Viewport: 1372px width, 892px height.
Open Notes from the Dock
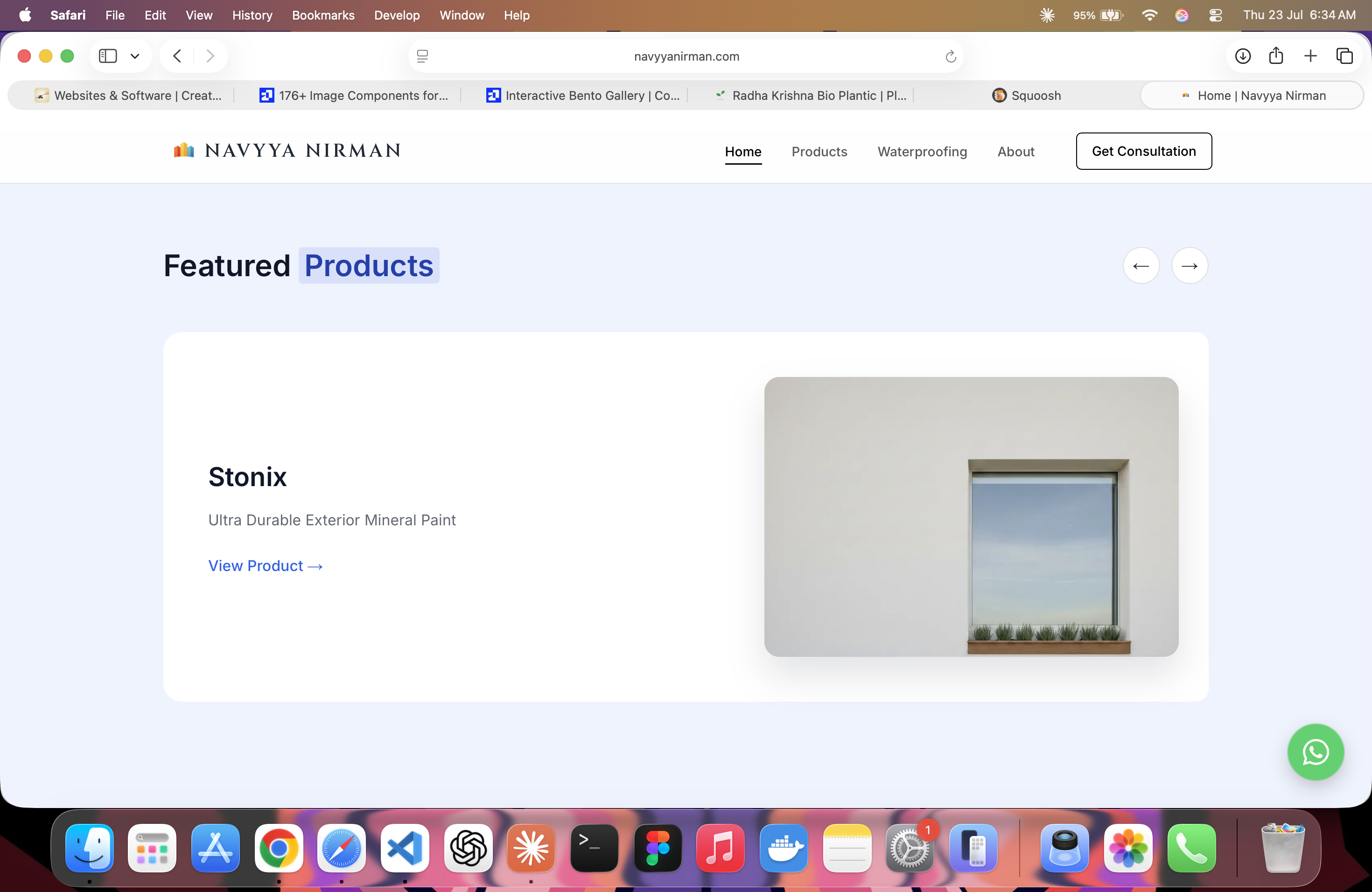[x=847, y=848]
